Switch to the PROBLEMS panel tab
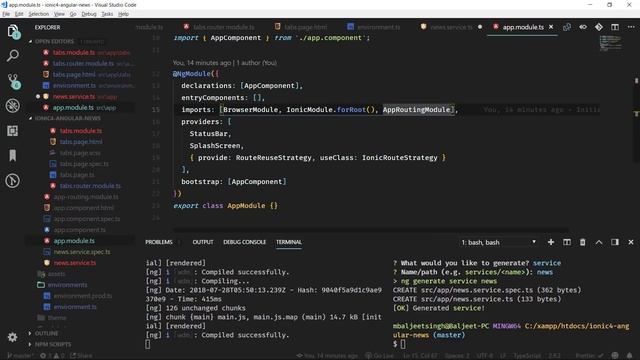The width and height of the screenshot is (640, 360). click(x=159, y=242)
